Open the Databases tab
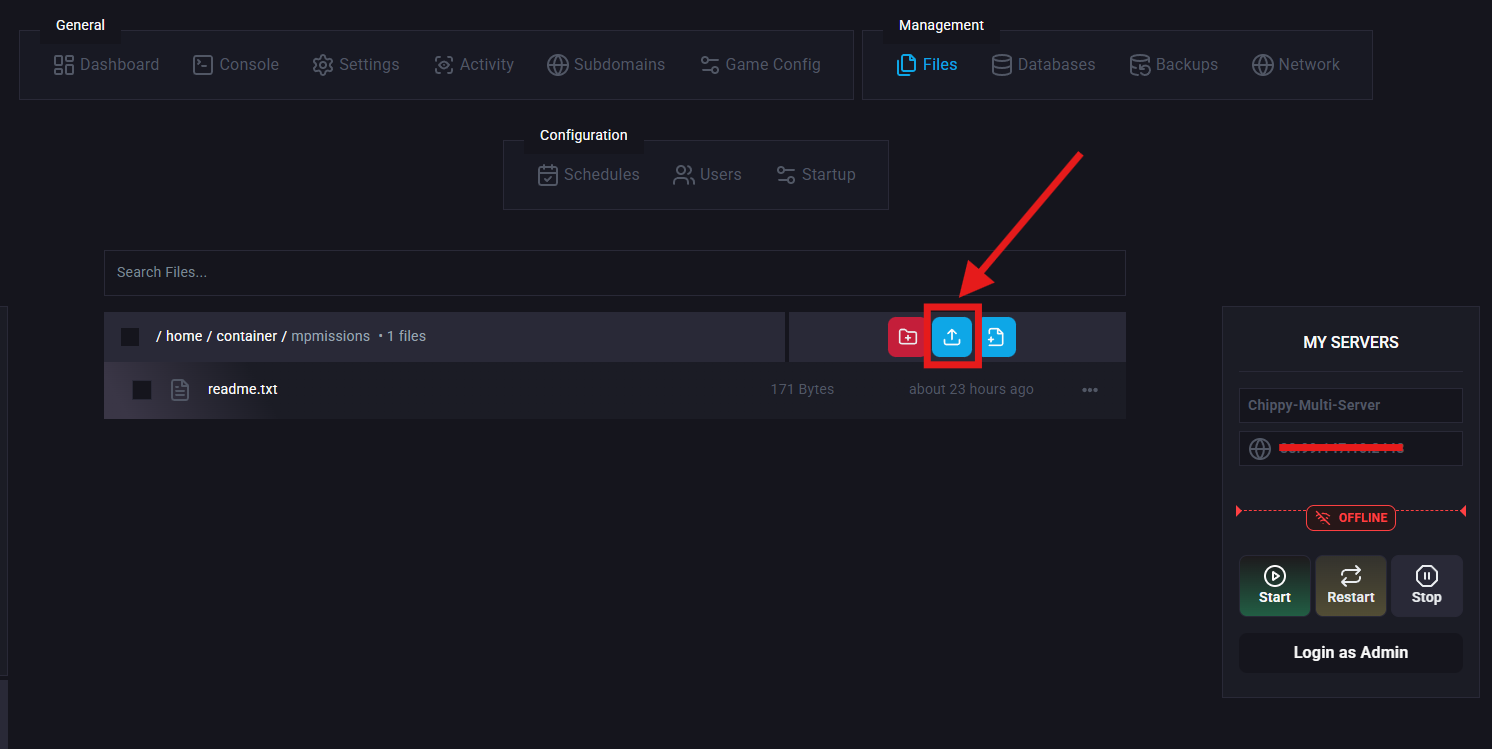Screen dimensions: 1492x749 tap(1043, 65)
